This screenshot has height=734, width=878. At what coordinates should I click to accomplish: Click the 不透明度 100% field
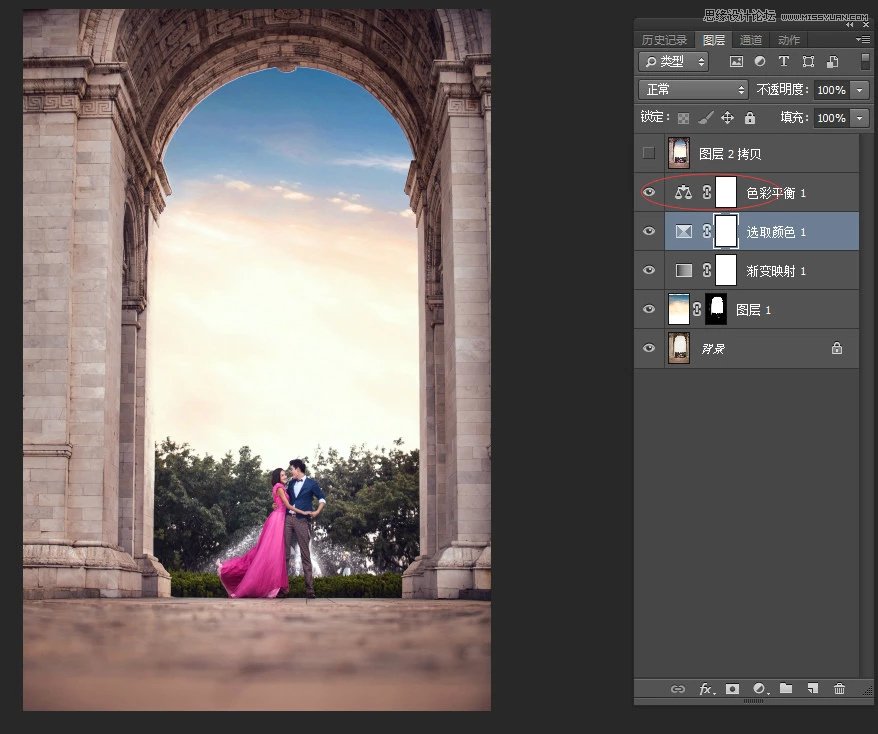click(x=832, y=90)
